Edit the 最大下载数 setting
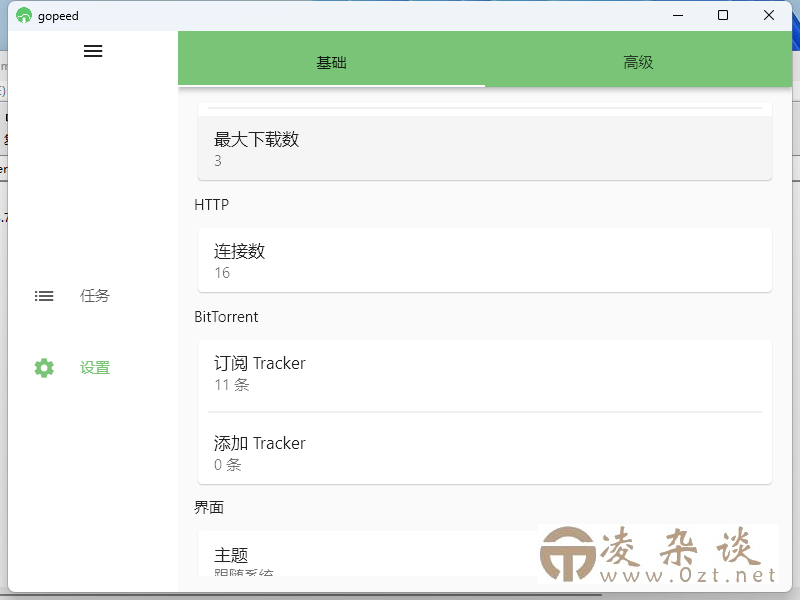Screen dimensions: 800x600 485,148
